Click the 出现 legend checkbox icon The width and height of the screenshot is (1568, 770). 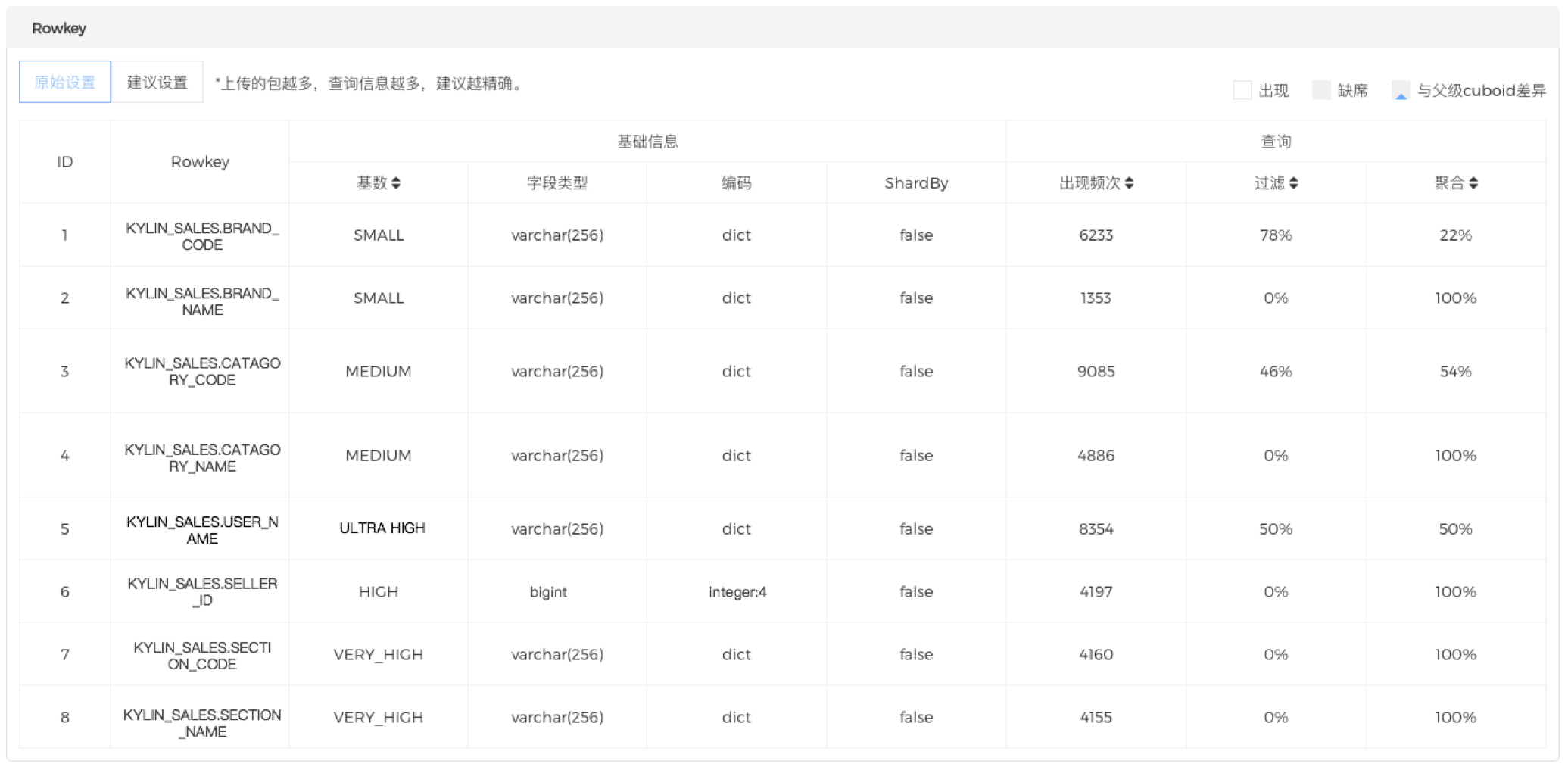[1242, 90]
